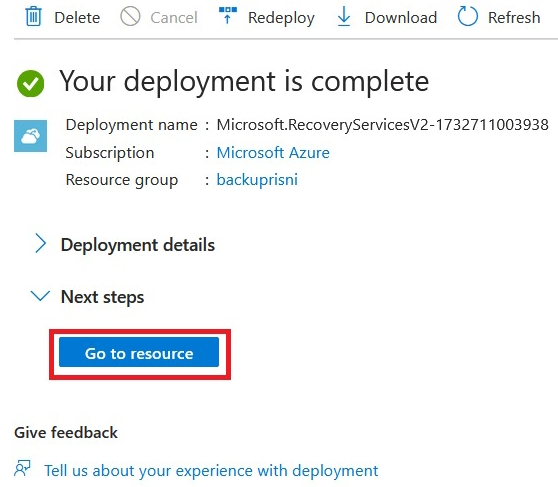The width and height of the screenshot is (558, 487).
Task: Select the Delete toolbar label
Action: pos(77,17)
